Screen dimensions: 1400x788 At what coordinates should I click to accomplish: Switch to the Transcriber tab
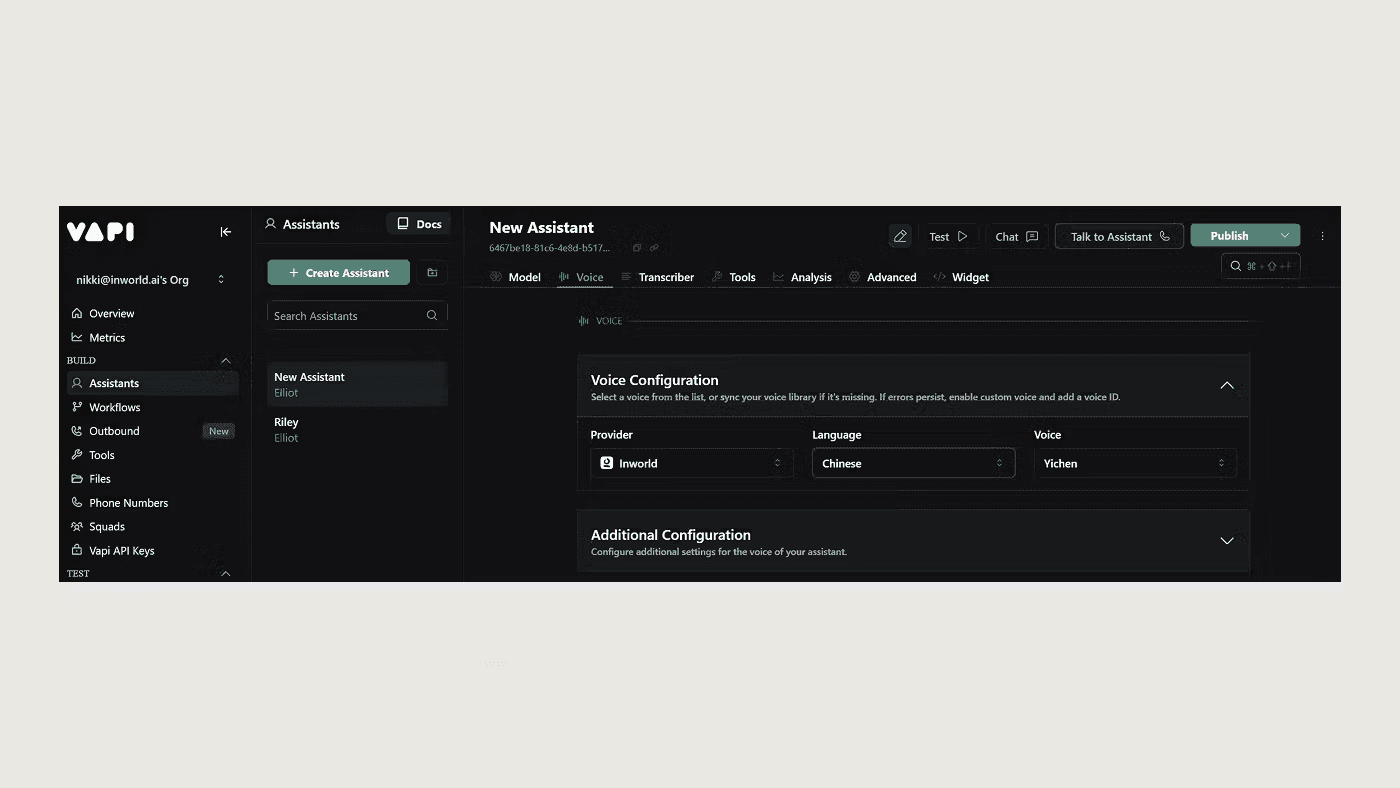point(657,277)
